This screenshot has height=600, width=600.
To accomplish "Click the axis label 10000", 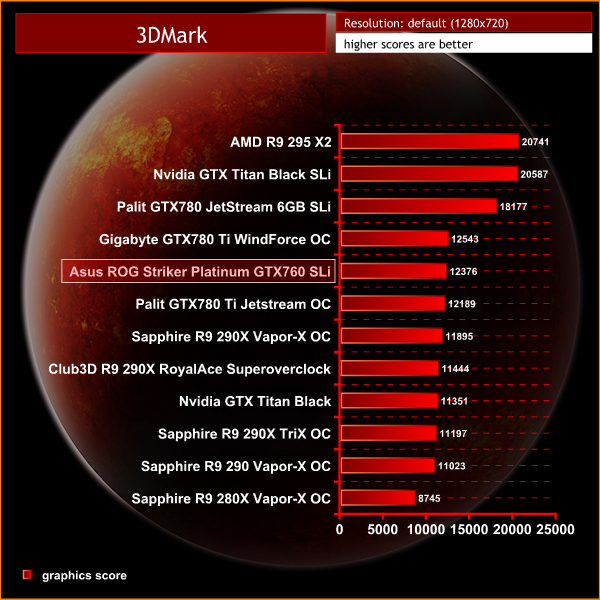I will click(x=426, y=530).
